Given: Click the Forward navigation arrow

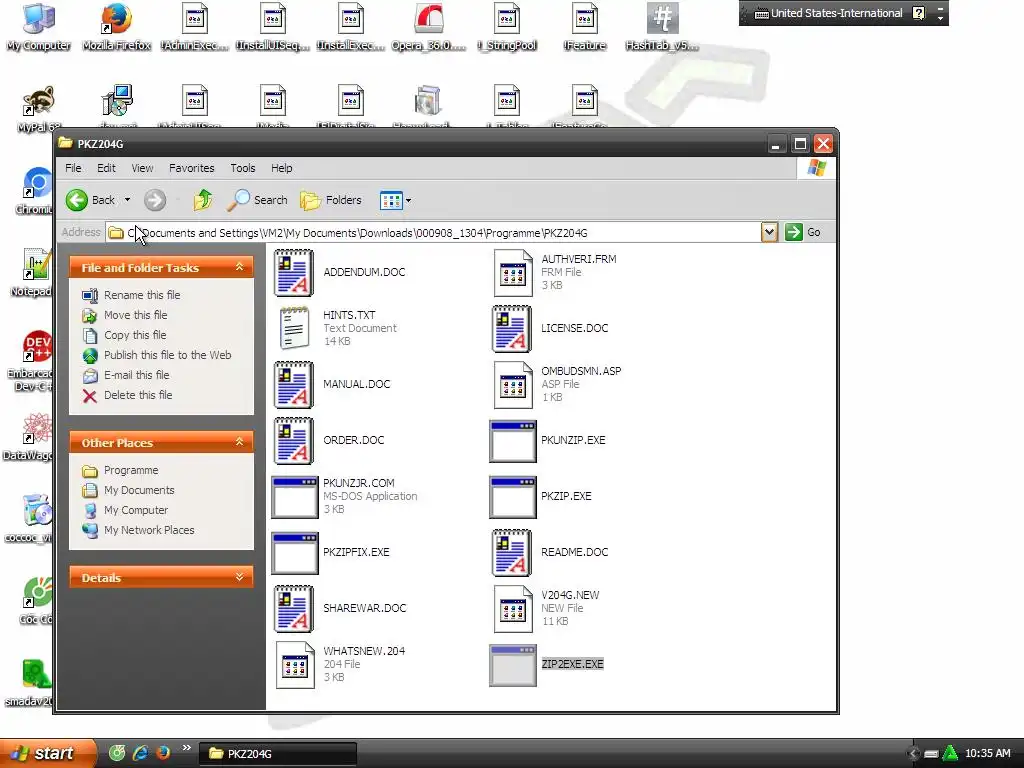Looking at the screenshot, I should (155, 200).
